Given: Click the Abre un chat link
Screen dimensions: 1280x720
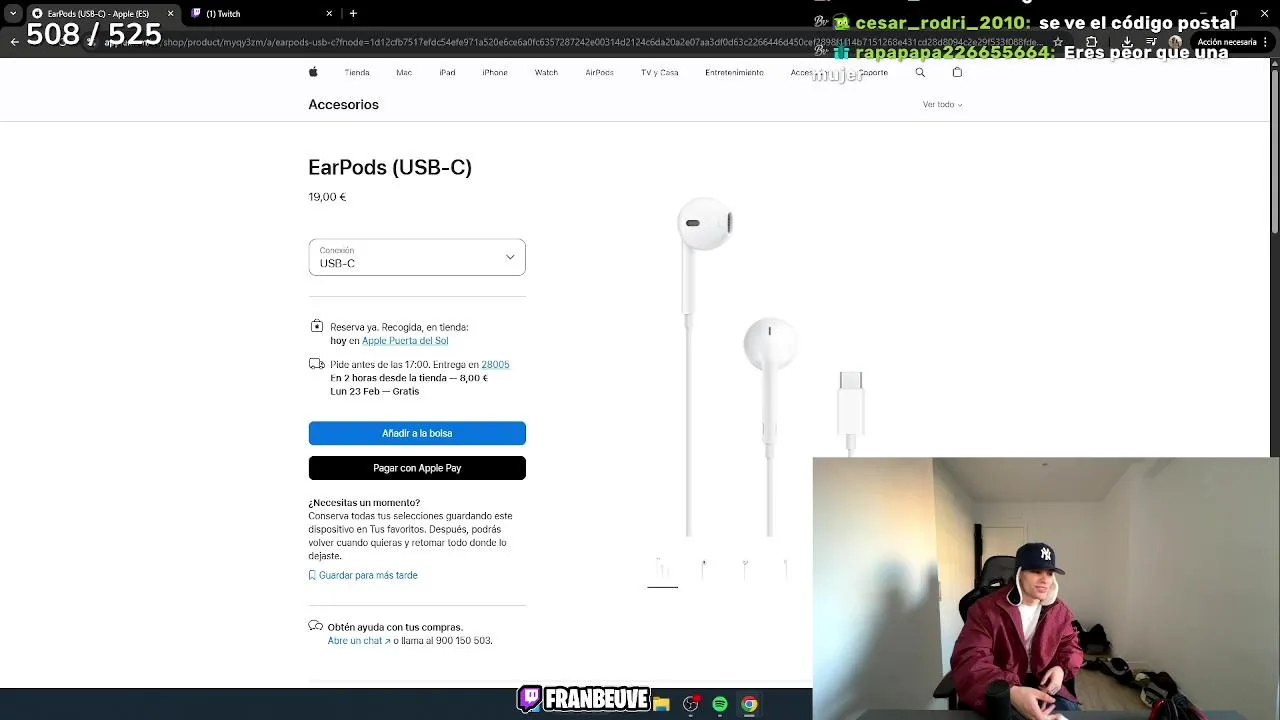Looking at the screenshot, I should (x=359, y=641).
